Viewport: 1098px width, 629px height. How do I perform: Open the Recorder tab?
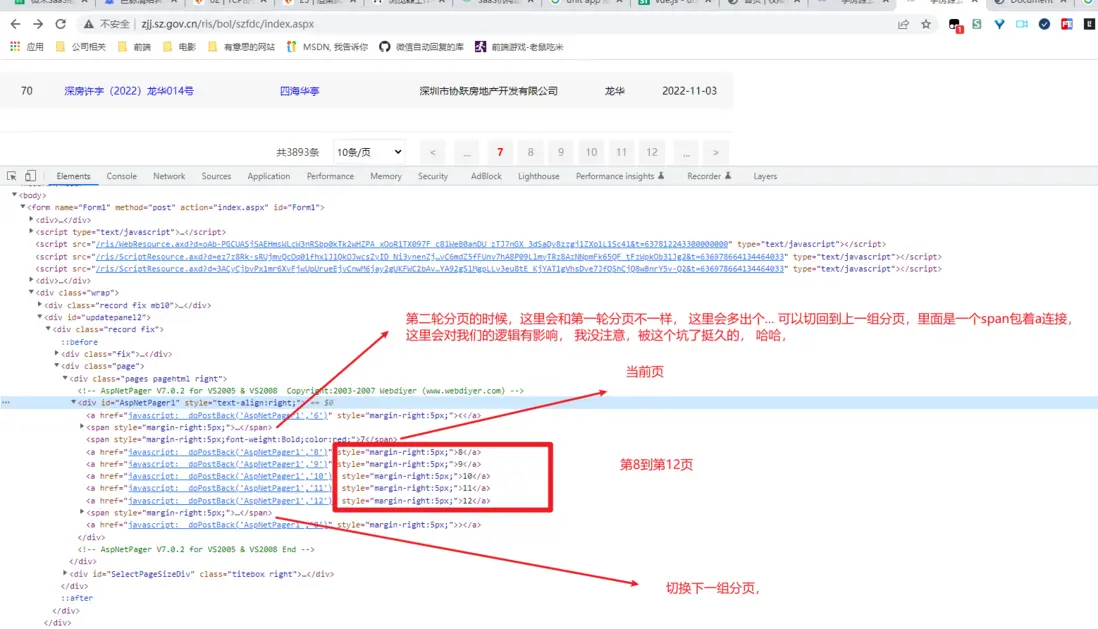pyautogui.click(x=709, y=177)
